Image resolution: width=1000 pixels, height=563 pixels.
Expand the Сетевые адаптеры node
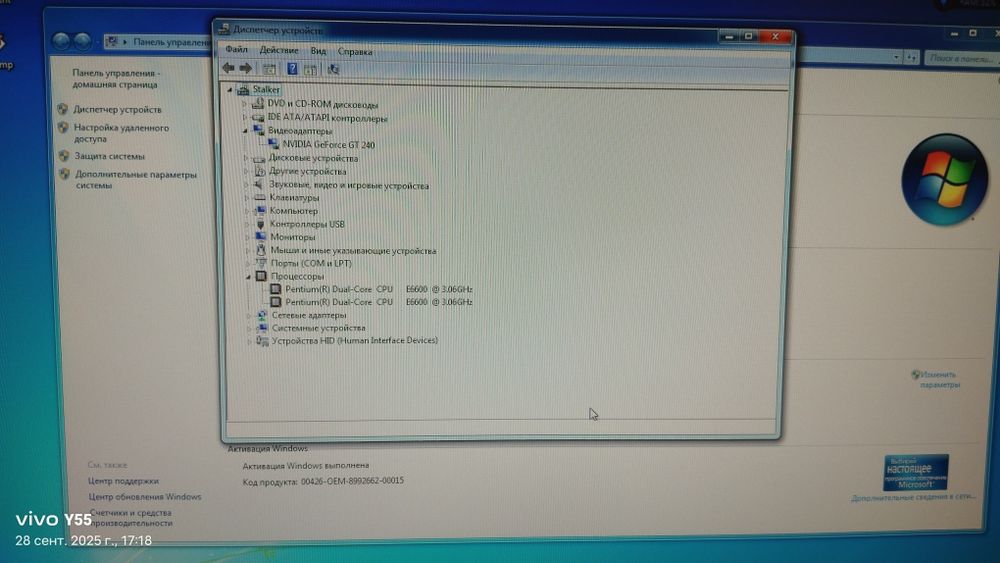[249, 316]
